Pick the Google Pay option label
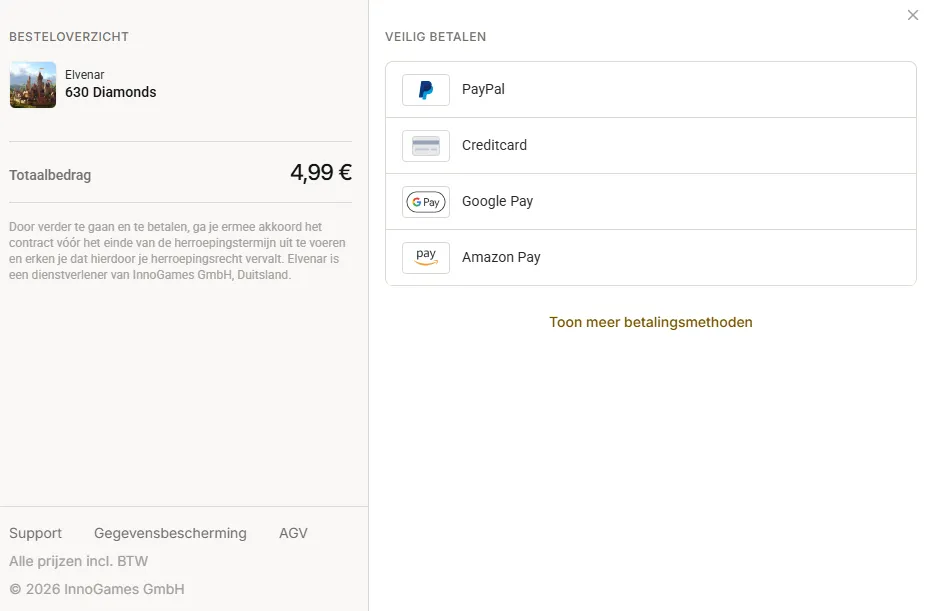Screen dimensions: 927x611 click(497, 201)
